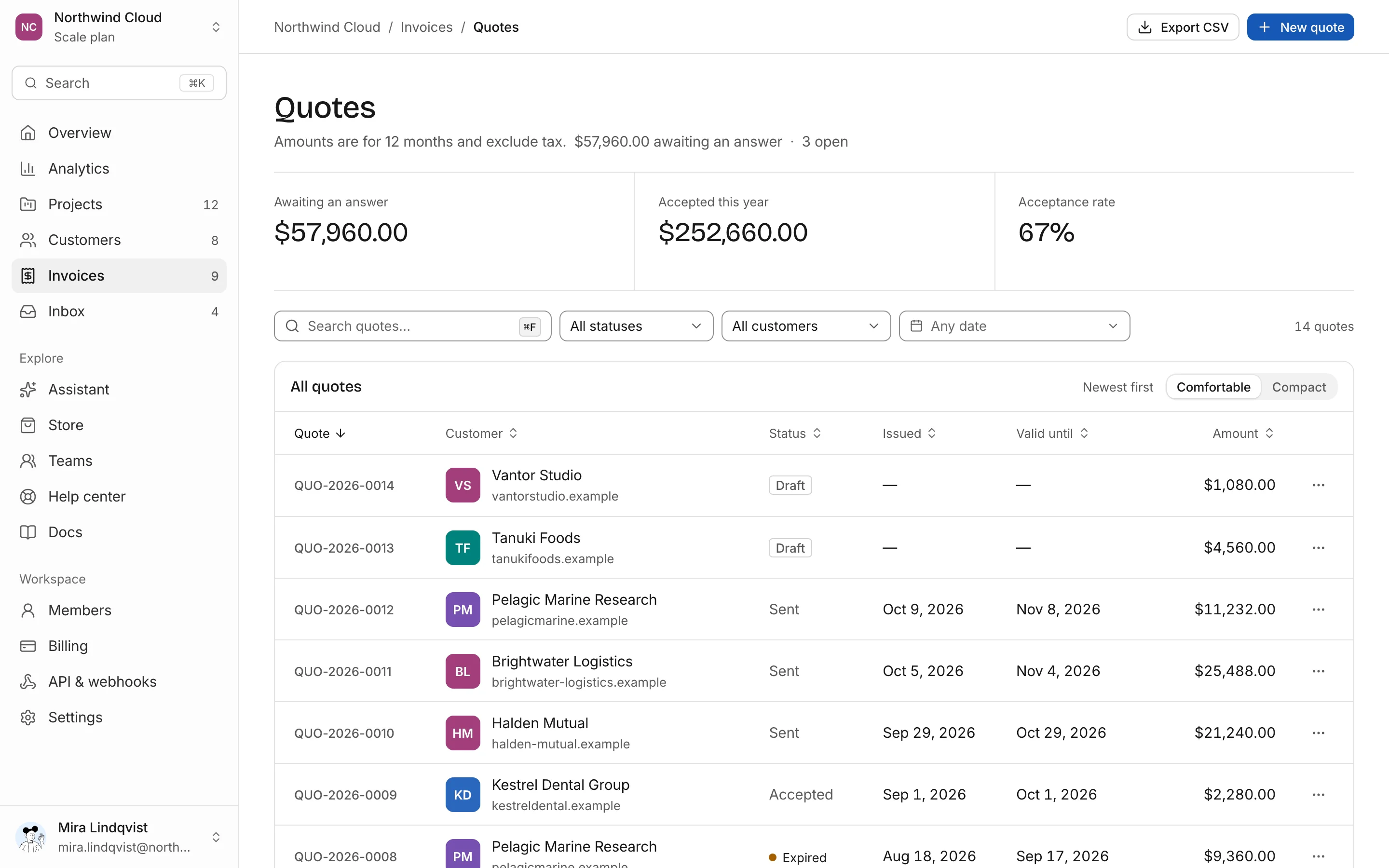This screenshot has height=868, width=1389.
Task: Create a New quote
Action: click(1300, 27)
